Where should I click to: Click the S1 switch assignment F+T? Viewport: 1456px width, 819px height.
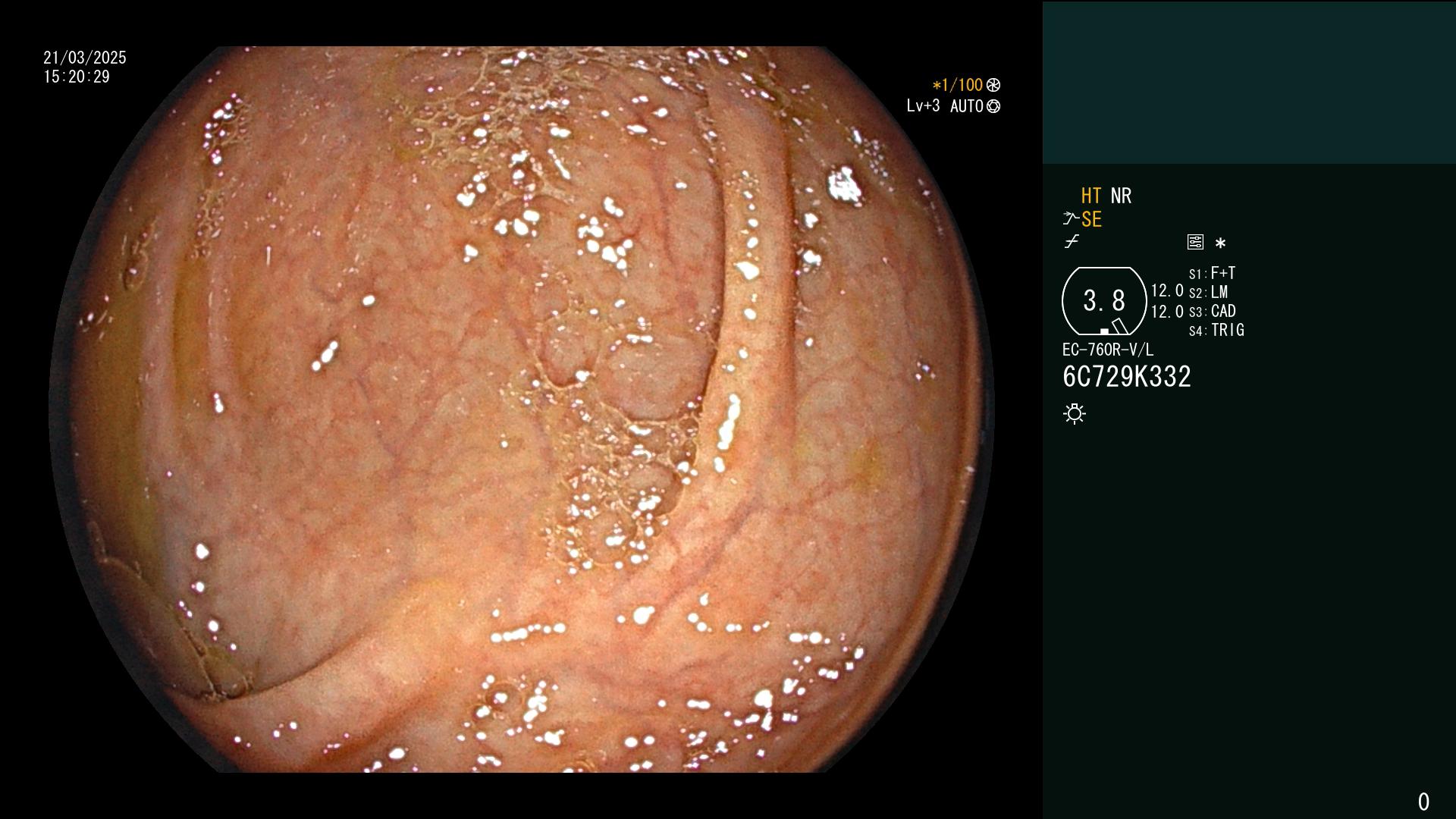(x=1213, y=273)
